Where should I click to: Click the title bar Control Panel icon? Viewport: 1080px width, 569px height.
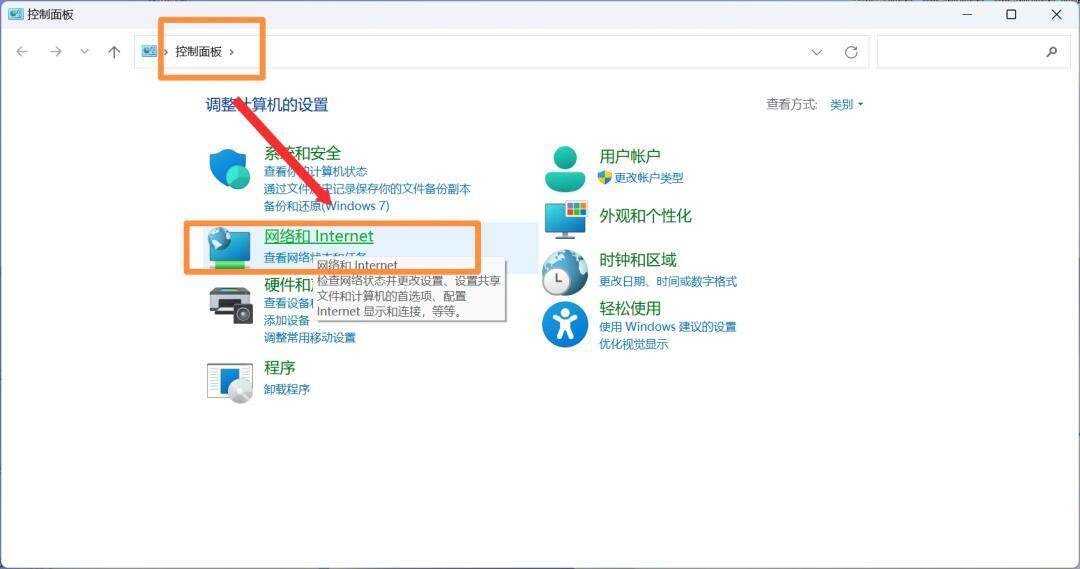pos(16,14)
